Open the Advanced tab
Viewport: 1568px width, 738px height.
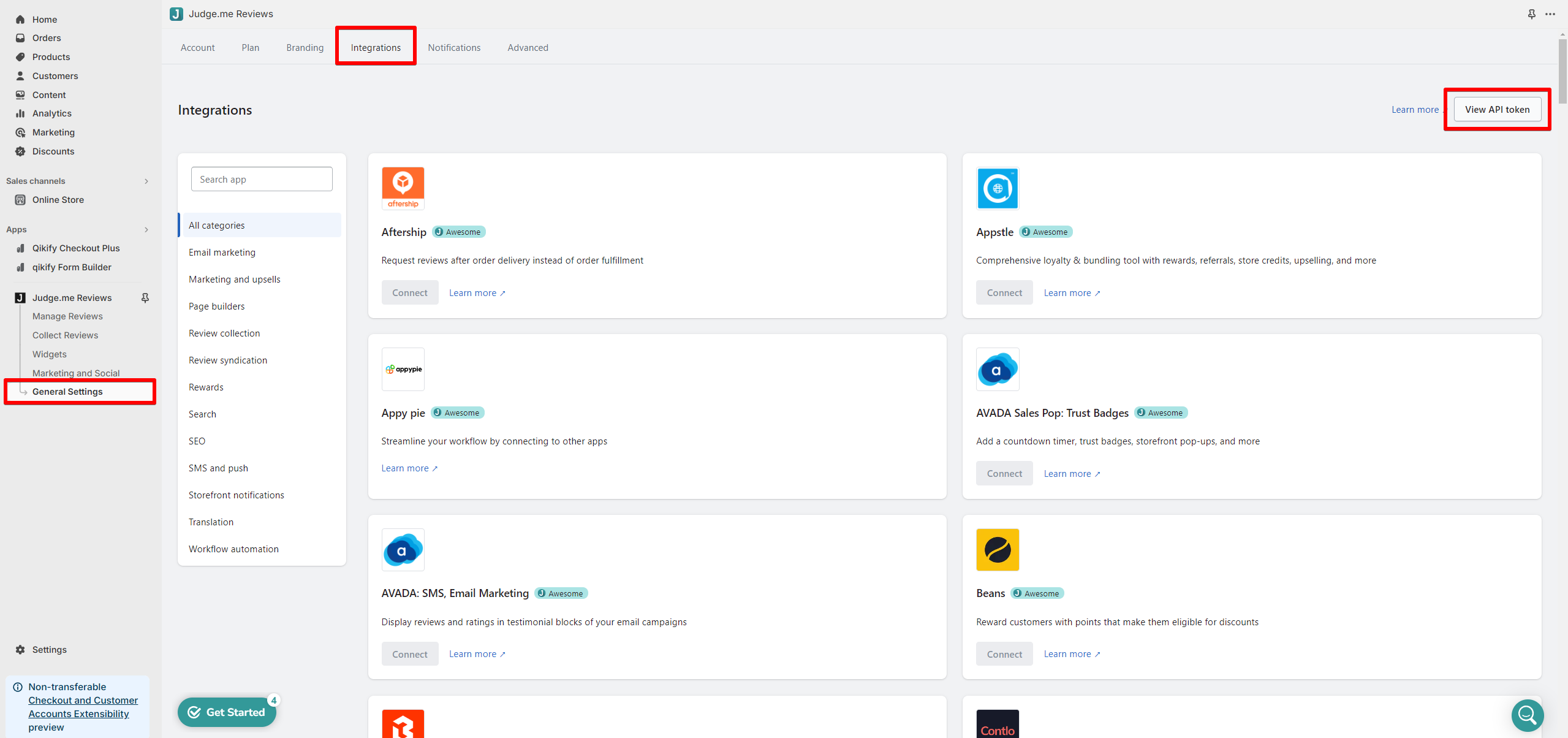tap(528, 48)
